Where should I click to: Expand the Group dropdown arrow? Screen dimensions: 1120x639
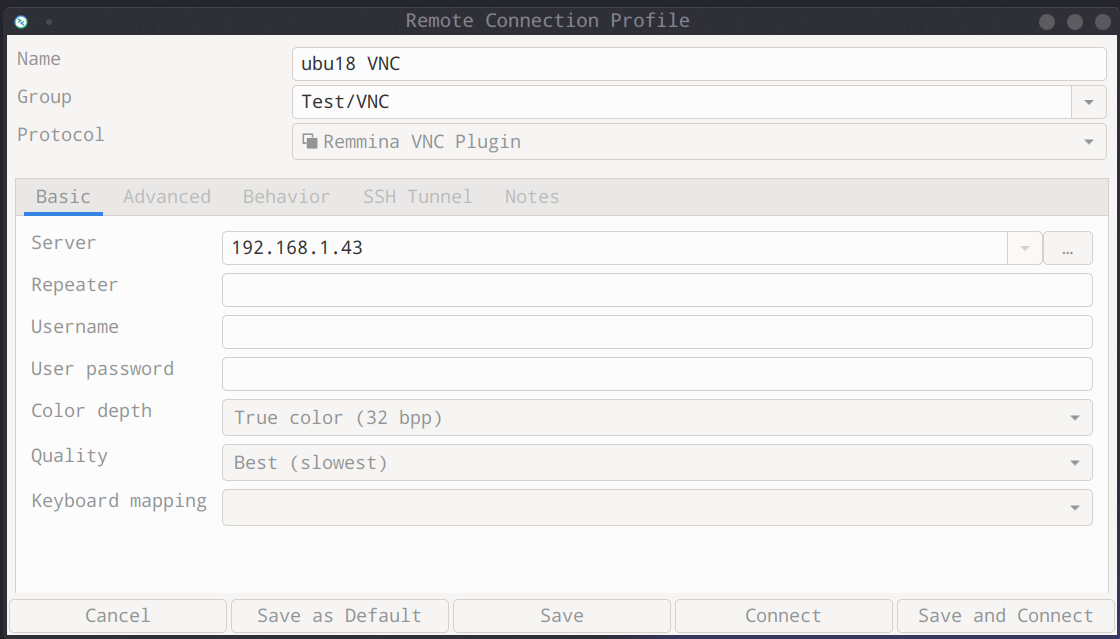click(1088, 102)
